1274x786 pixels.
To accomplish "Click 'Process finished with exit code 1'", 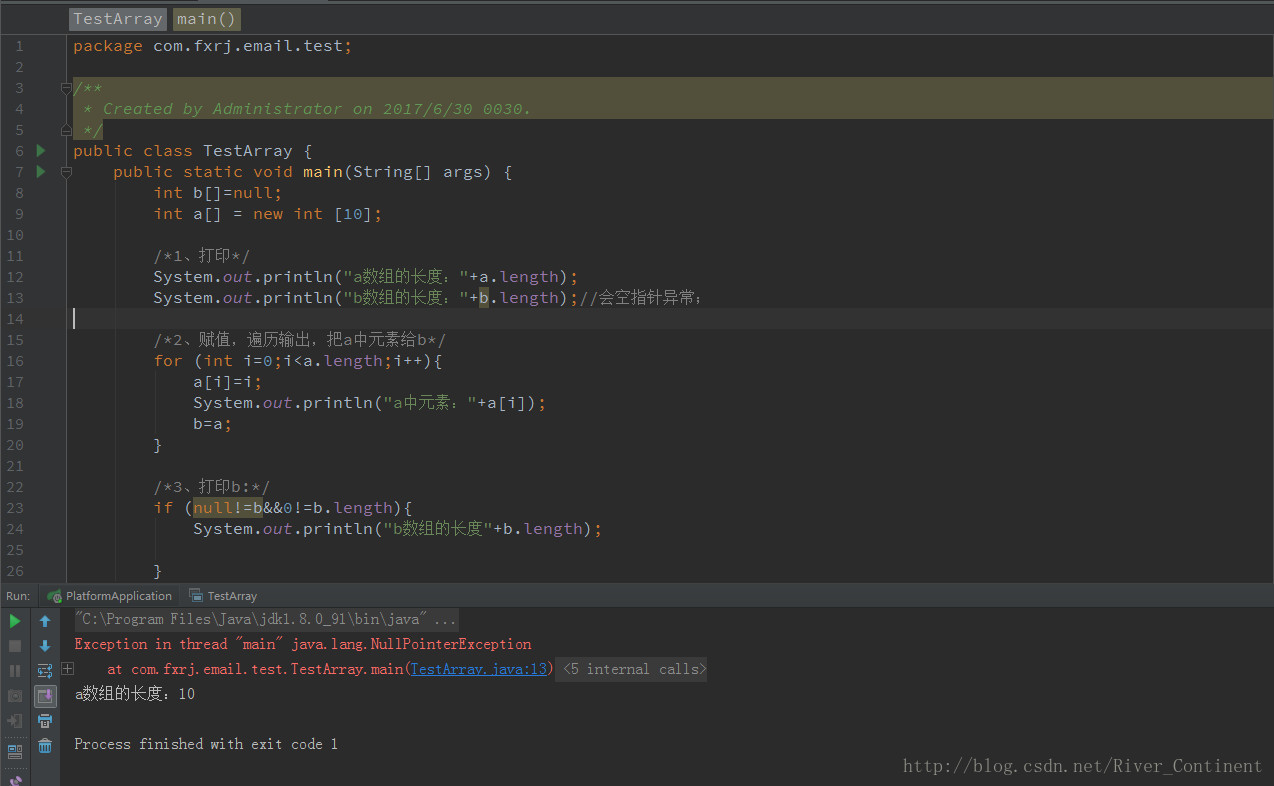I will click(x=206, y=744).
